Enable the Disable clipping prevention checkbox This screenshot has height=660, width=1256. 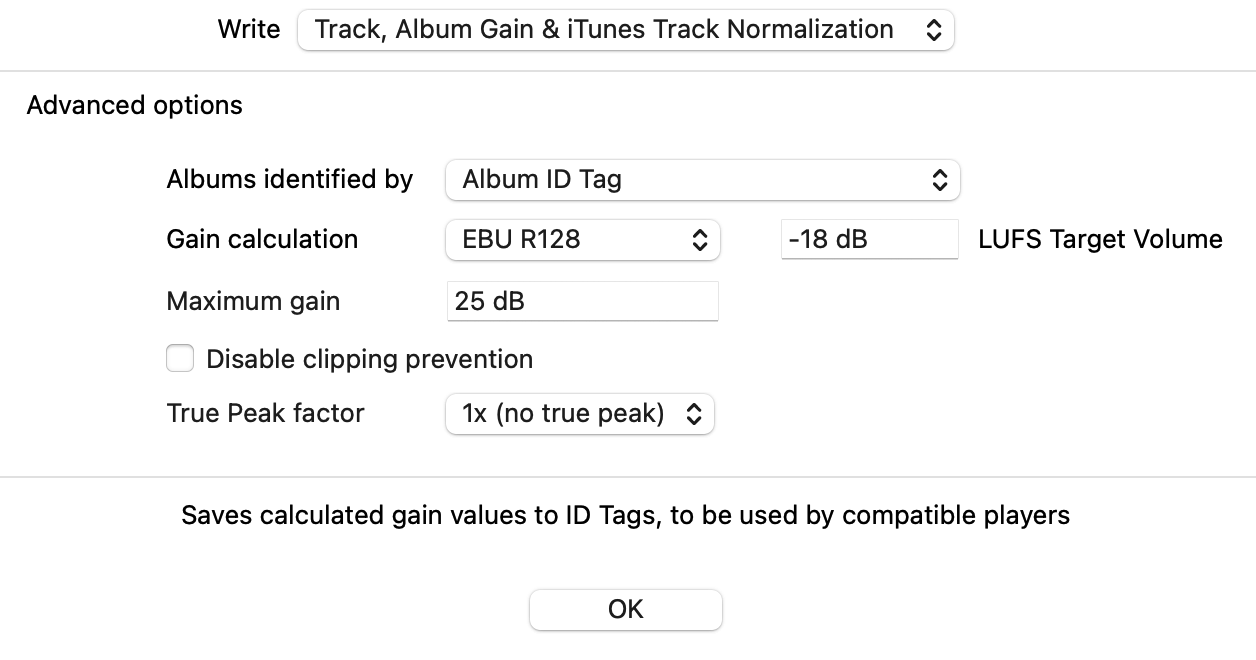click(x=180, y=358)
